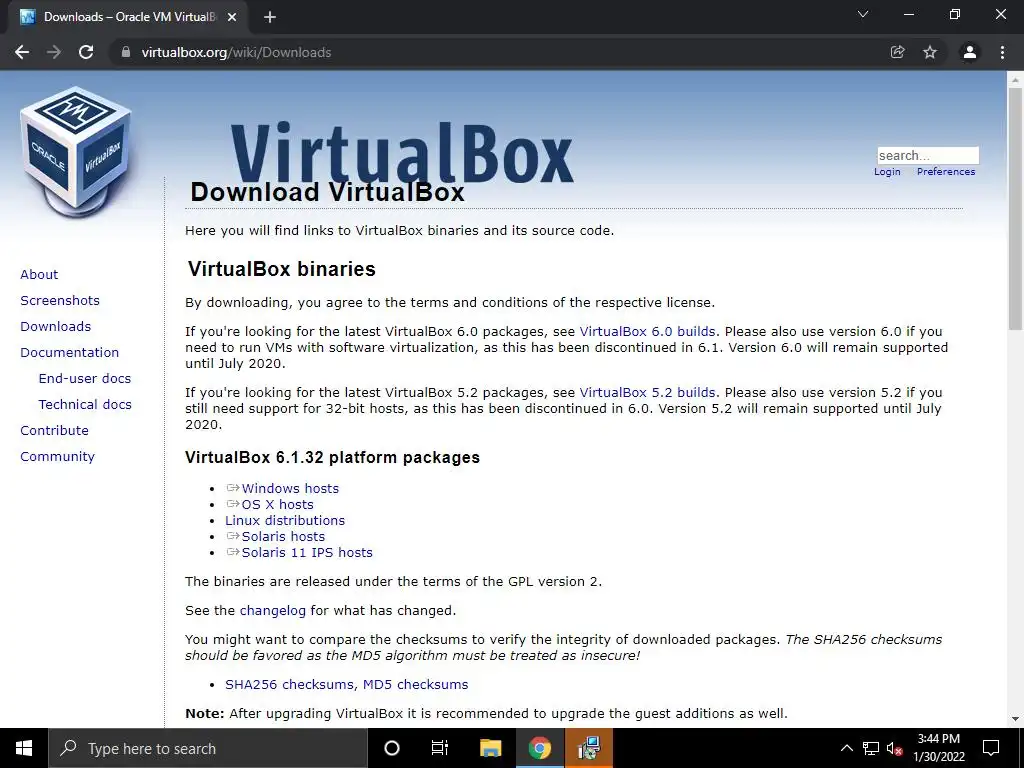Open End-user docs in the sidebar
Viewport: 1024px width, 768px height.
(x=85, y=379)
